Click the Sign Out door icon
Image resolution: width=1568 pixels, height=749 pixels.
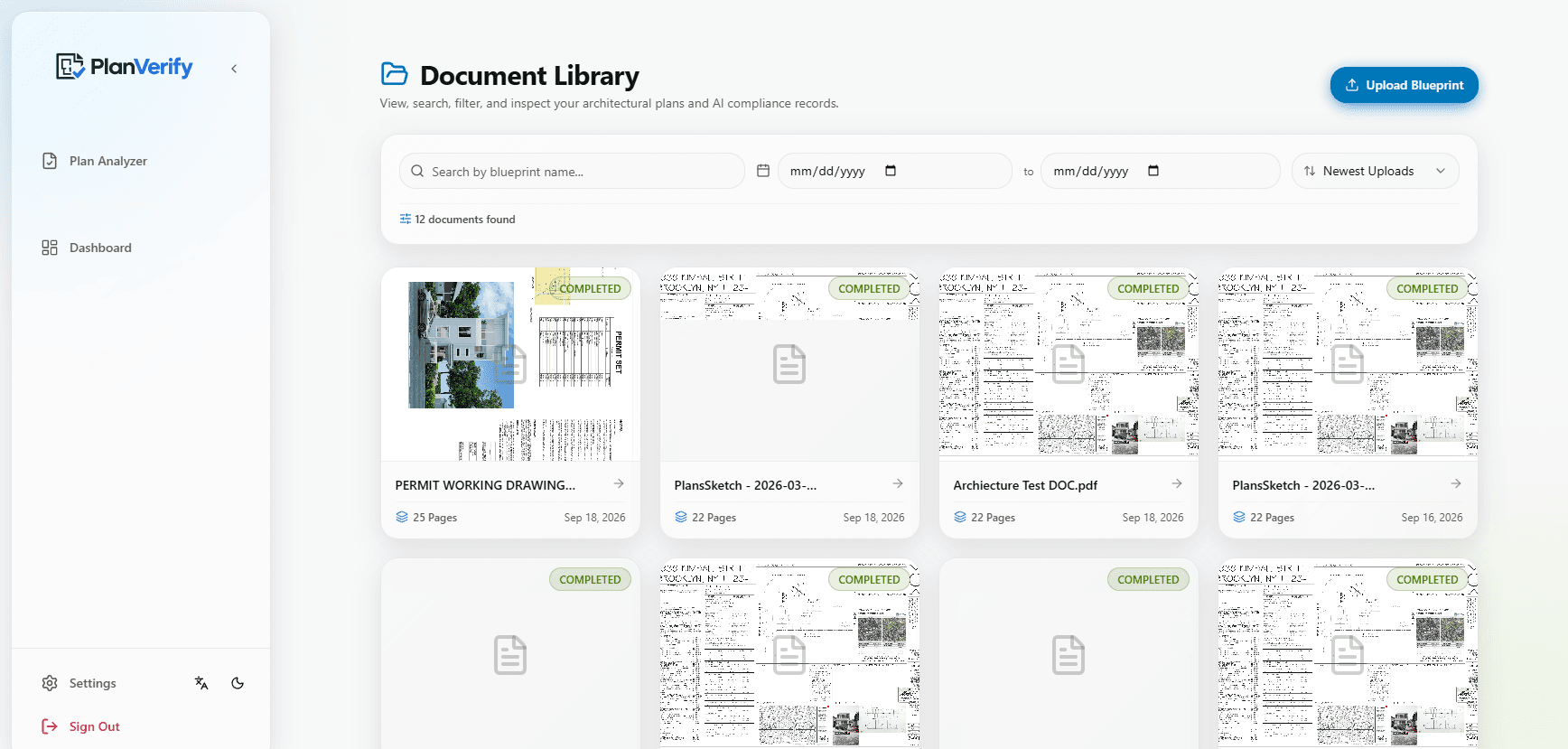(x=50, y=726)
